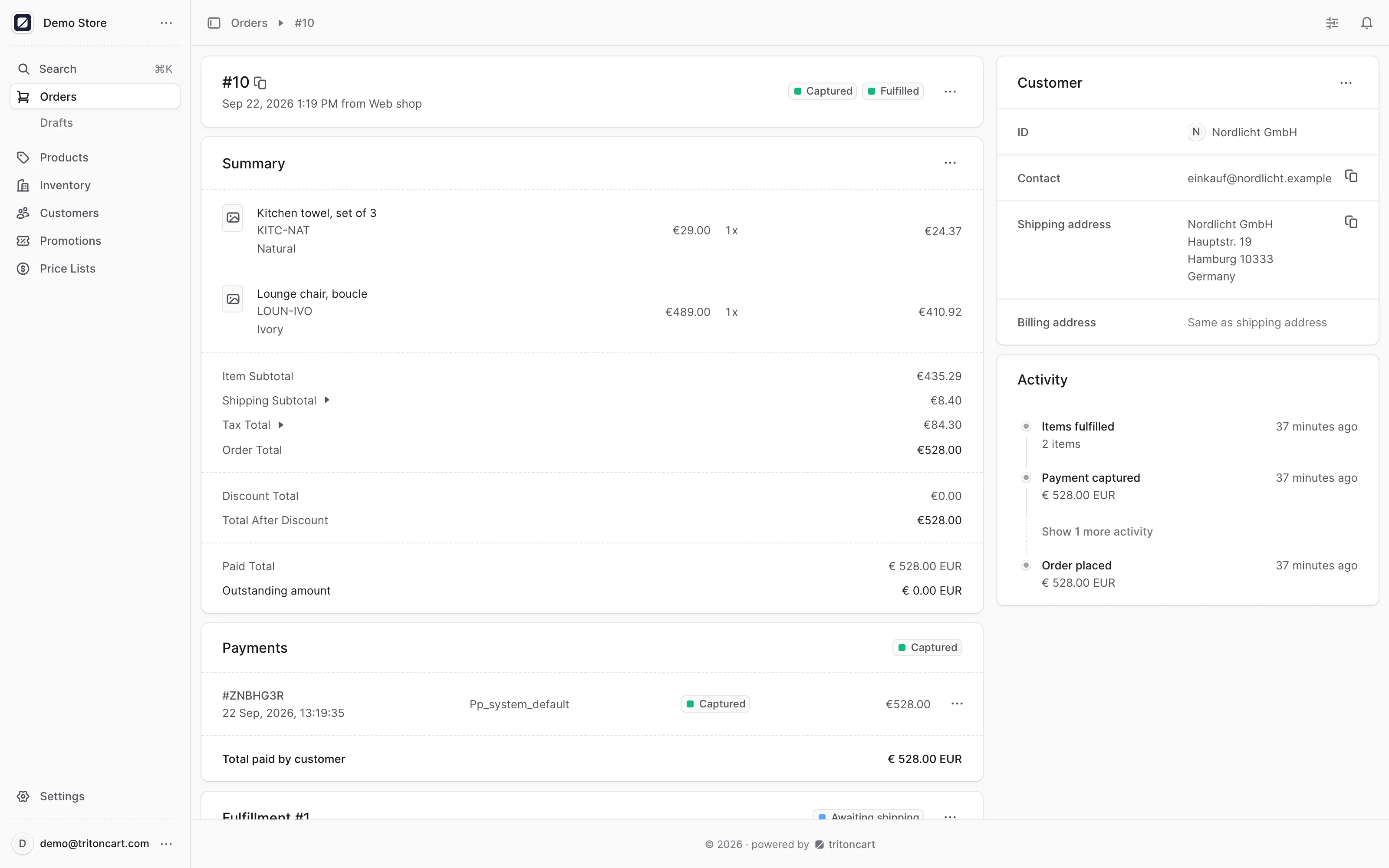Go to Orders in the sidebar
This screenshot has width=1389, height=868.
[x=95, y=96]
